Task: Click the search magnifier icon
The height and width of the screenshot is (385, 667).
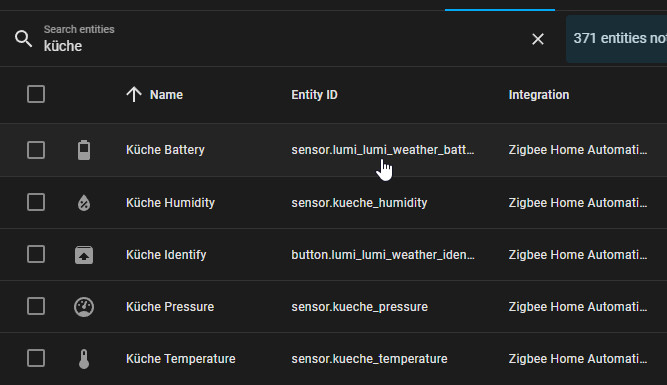Action: [x=23, y=39]
